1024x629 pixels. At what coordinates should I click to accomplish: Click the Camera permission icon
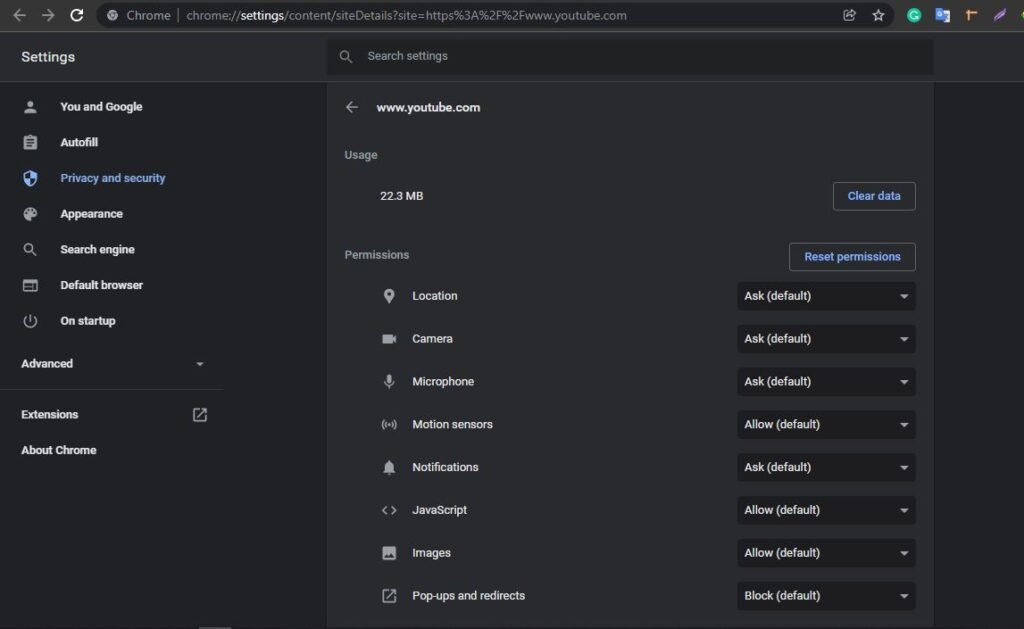(x=389, y=339)
